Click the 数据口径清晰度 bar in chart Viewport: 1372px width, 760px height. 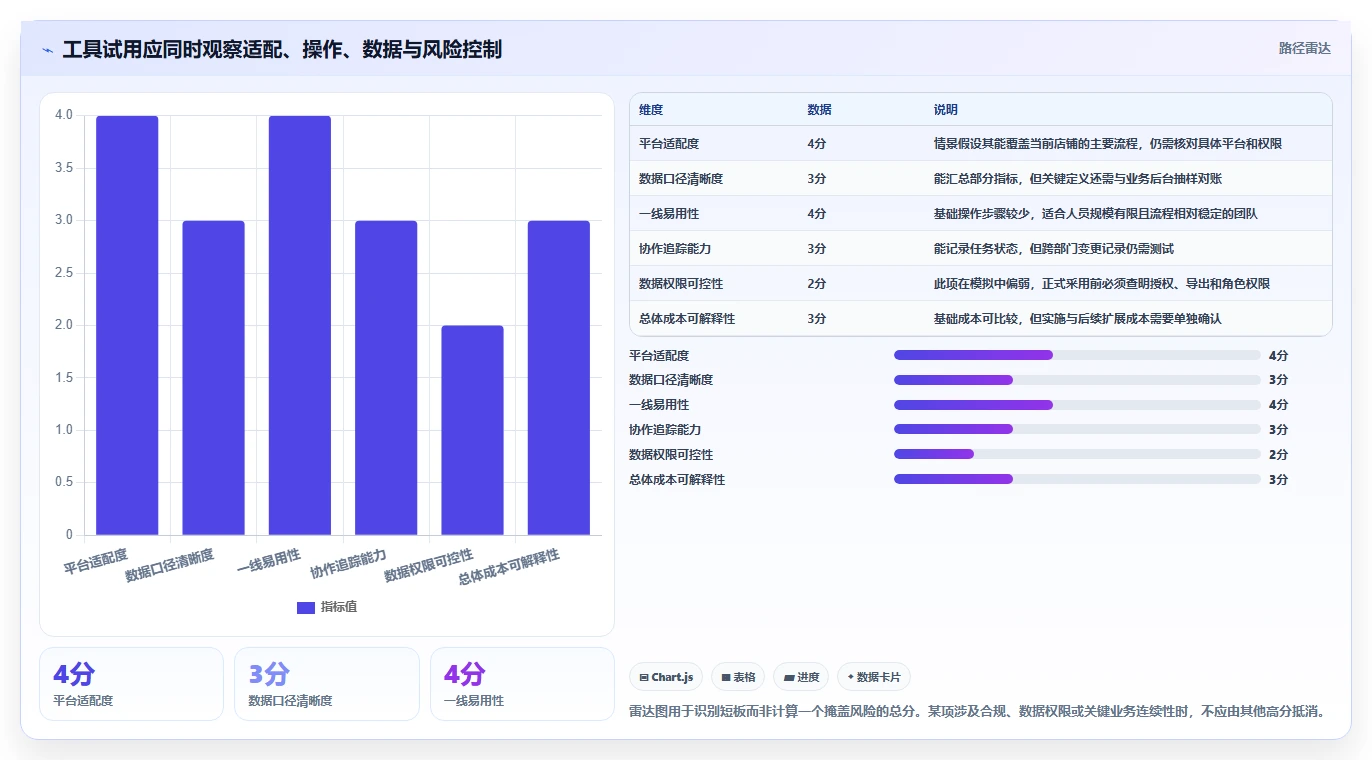click(x=213, y=378)
